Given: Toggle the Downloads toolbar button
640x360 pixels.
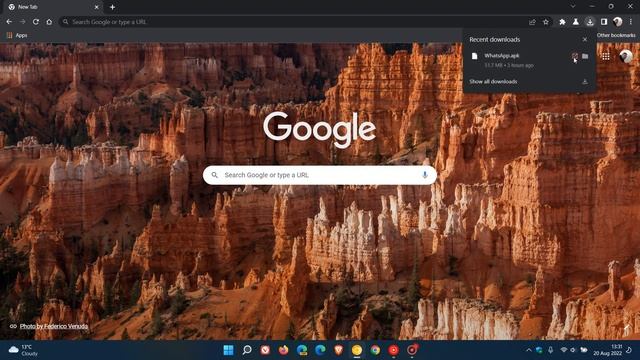Looking at the screenshot, I should tap(590, 22).
